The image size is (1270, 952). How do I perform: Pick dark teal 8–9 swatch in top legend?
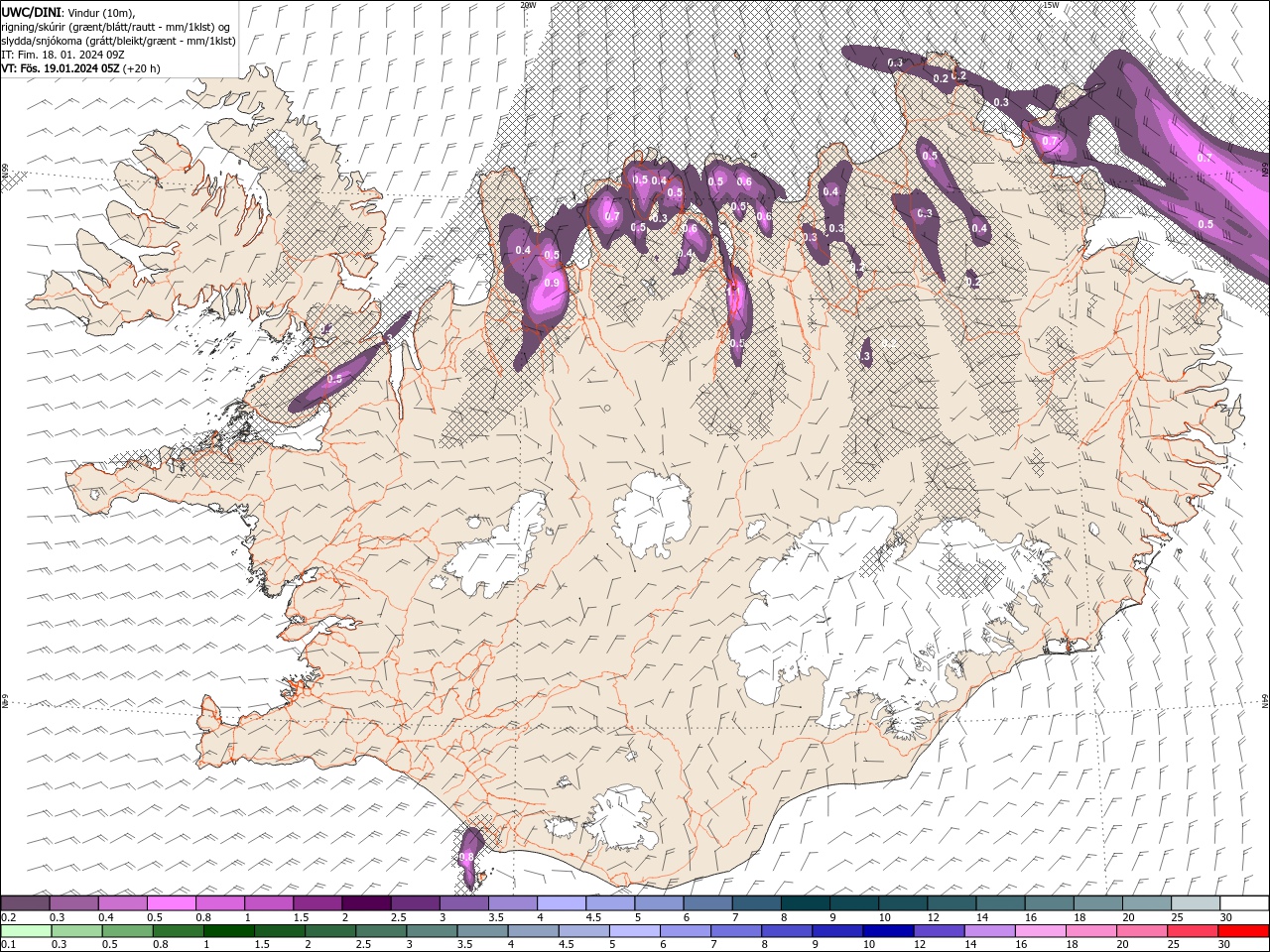804,903
